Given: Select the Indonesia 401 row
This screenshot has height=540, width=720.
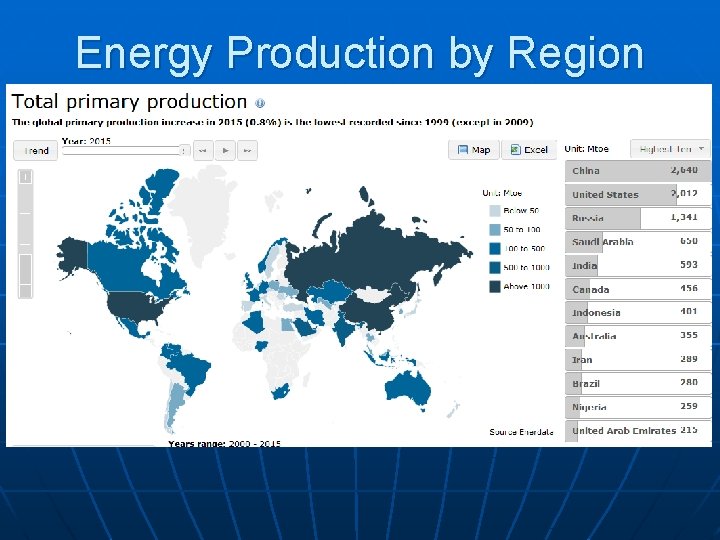Looking at the screenshot, I should pyautogui.click(x=638, y=313).
